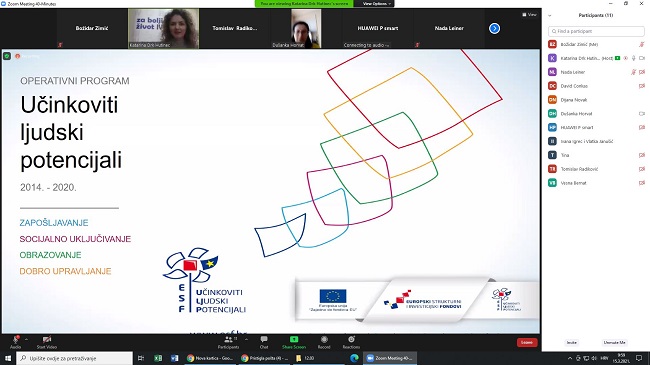Open the View Options dropdown at the top
This screenshot has height=365, width=650.
(377, 3)
